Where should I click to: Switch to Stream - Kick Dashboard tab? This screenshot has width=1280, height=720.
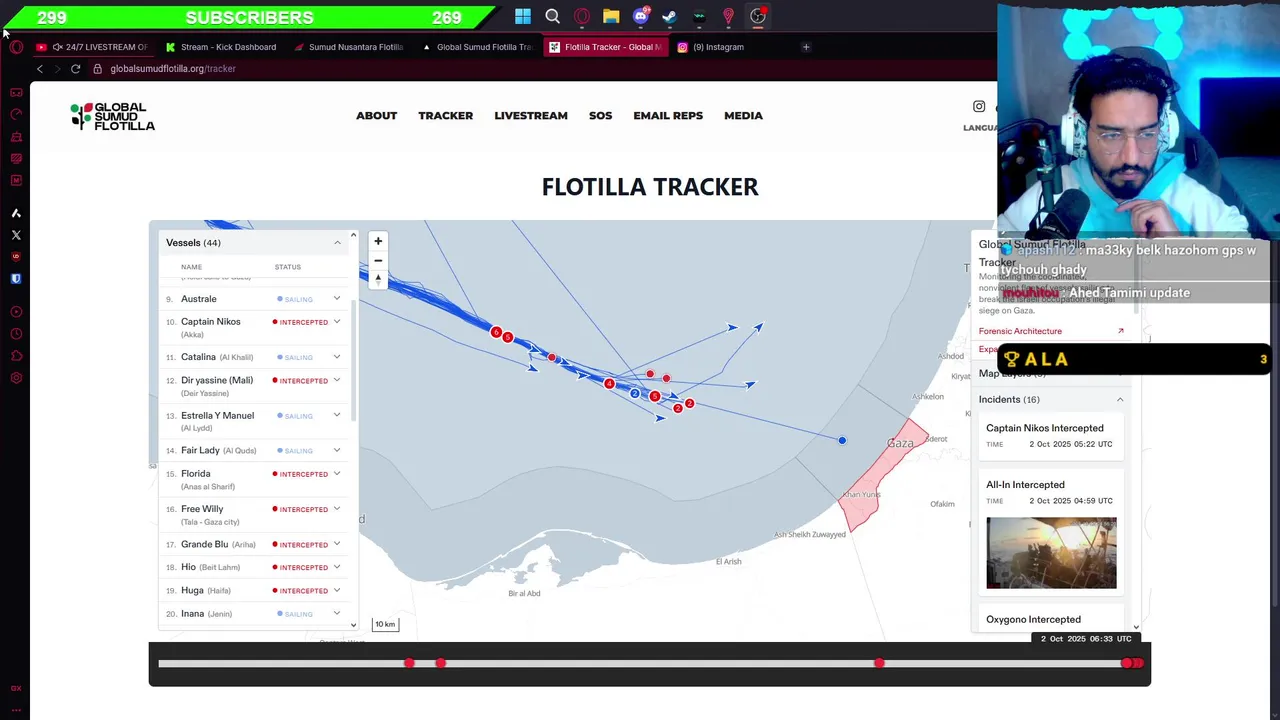coord(221,47)
